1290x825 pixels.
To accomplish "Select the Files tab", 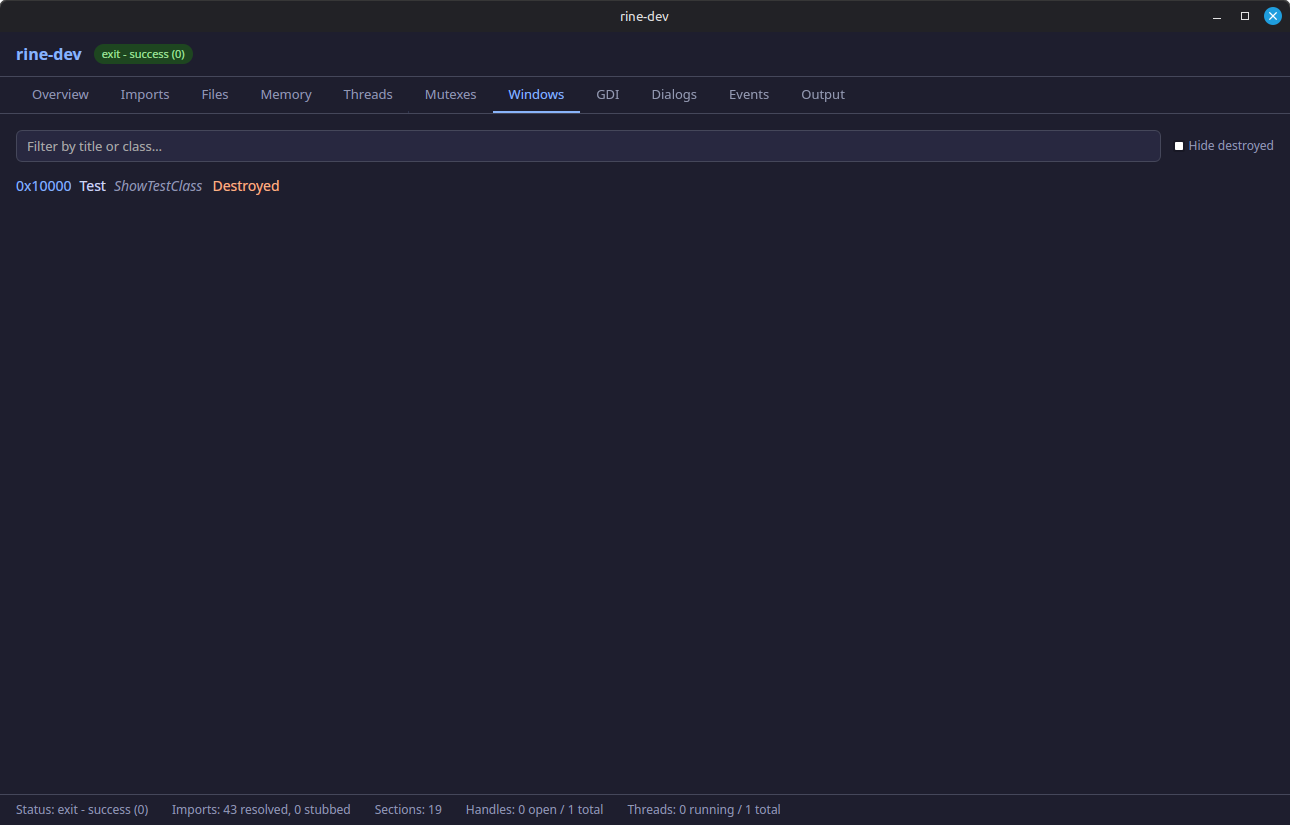I will coord(215,94).
